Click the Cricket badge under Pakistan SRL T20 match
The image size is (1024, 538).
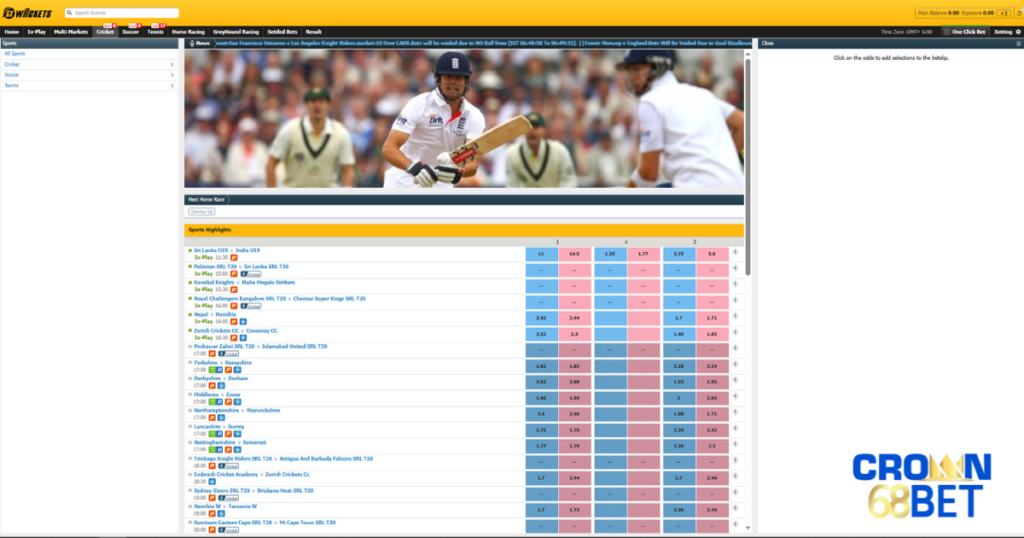point(251,274)
